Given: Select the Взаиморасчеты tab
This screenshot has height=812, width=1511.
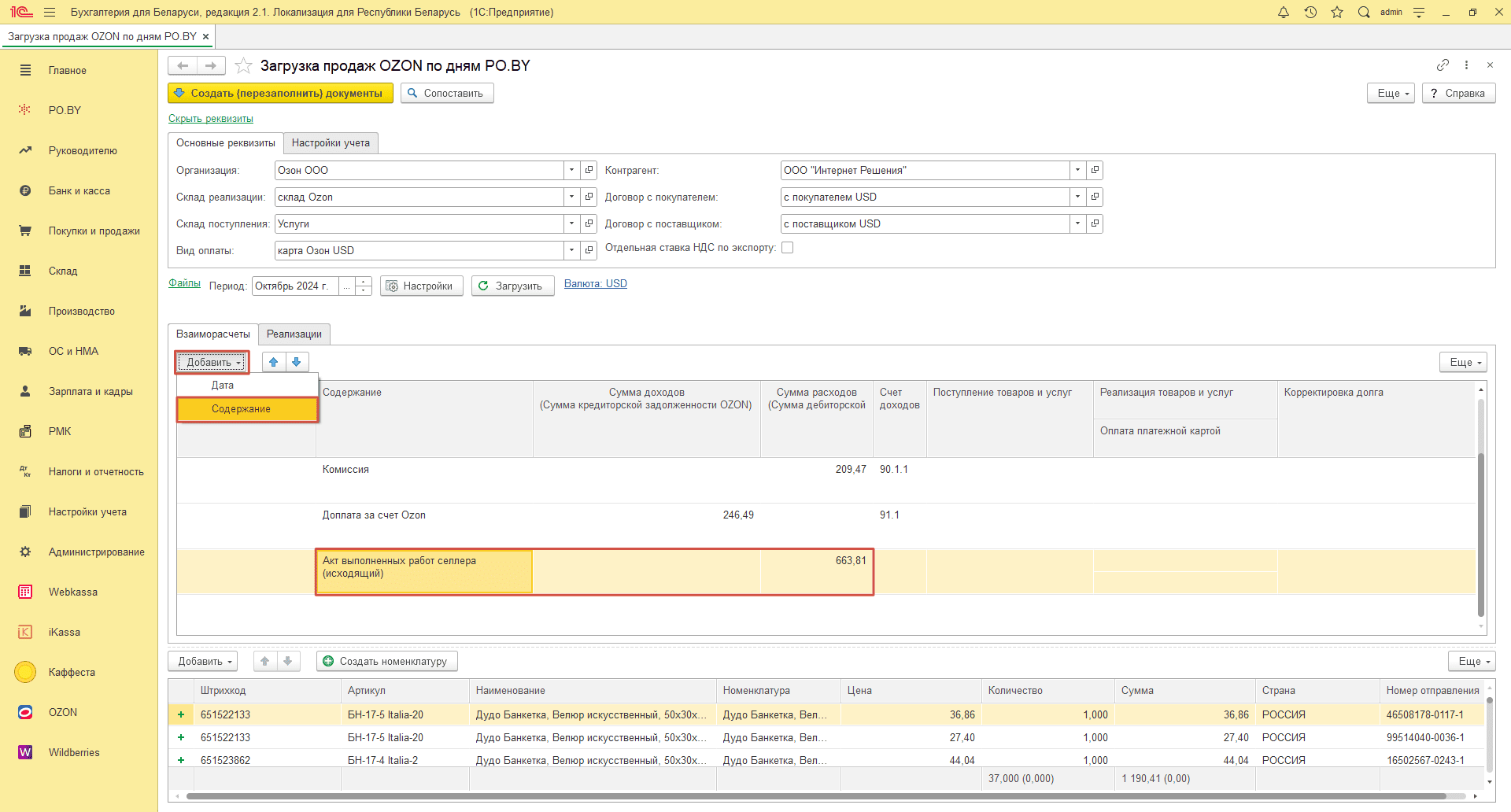Looking at the screenshot, I should [213, 334].
